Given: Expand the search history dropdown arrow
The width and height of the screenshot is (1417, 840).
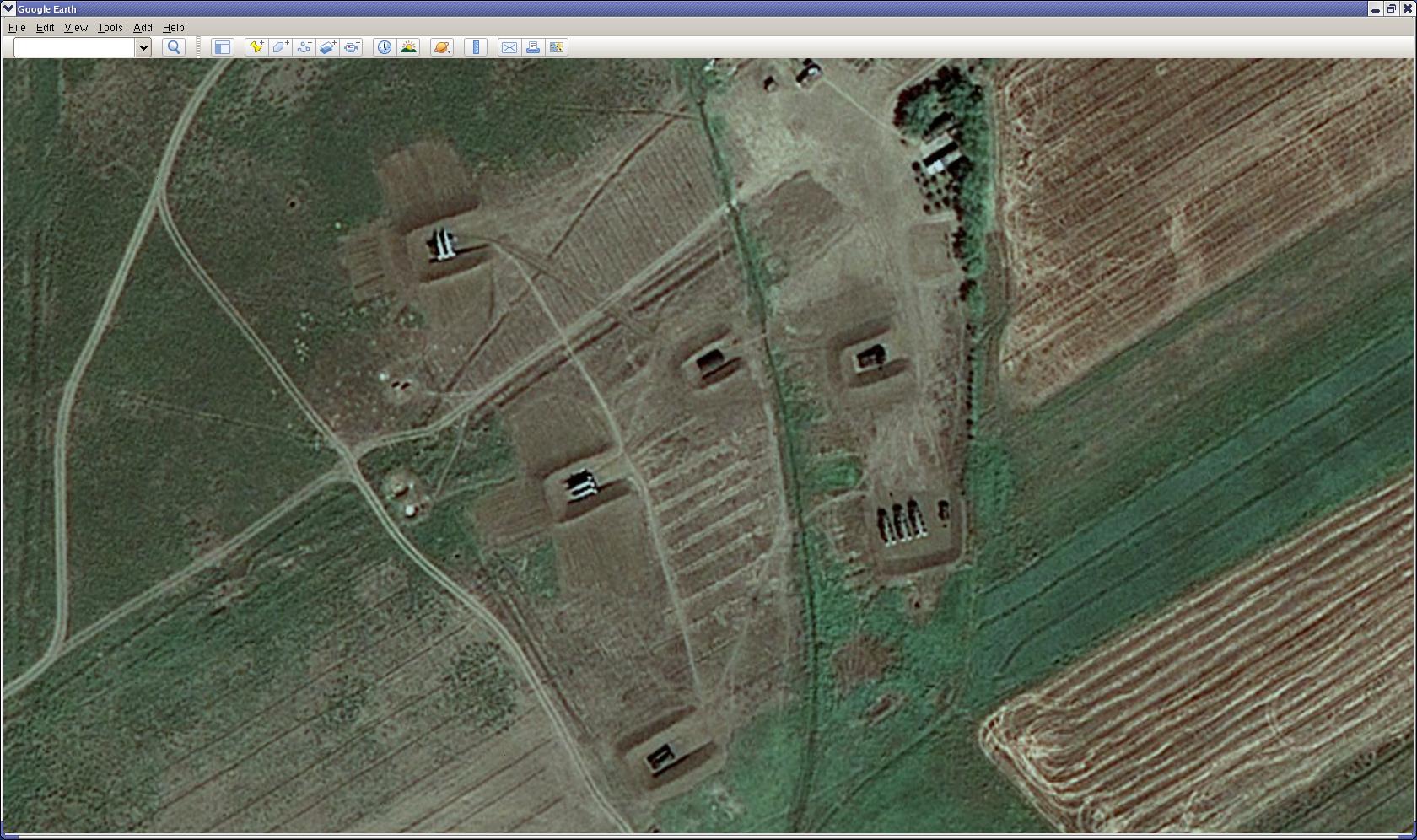Looking at the screenshot, I should click(x=143, y=47).
